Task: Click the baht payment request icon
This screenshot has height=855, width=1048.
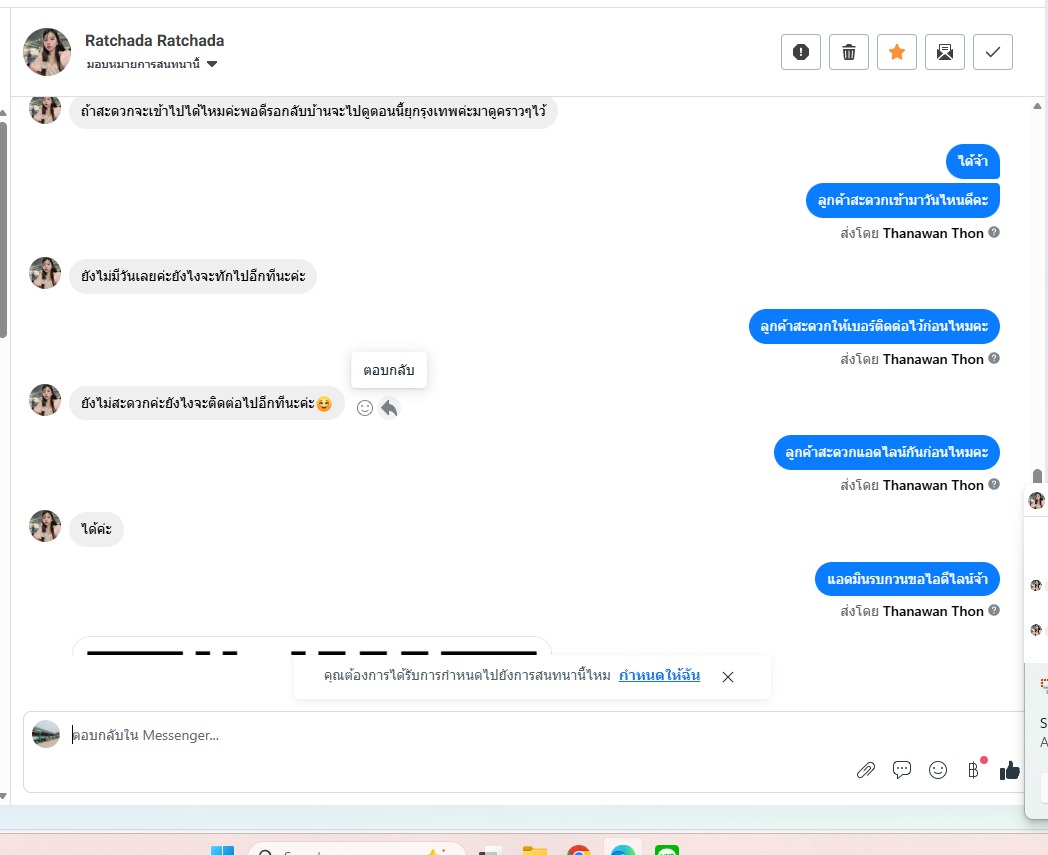Action: click(974, 770)
